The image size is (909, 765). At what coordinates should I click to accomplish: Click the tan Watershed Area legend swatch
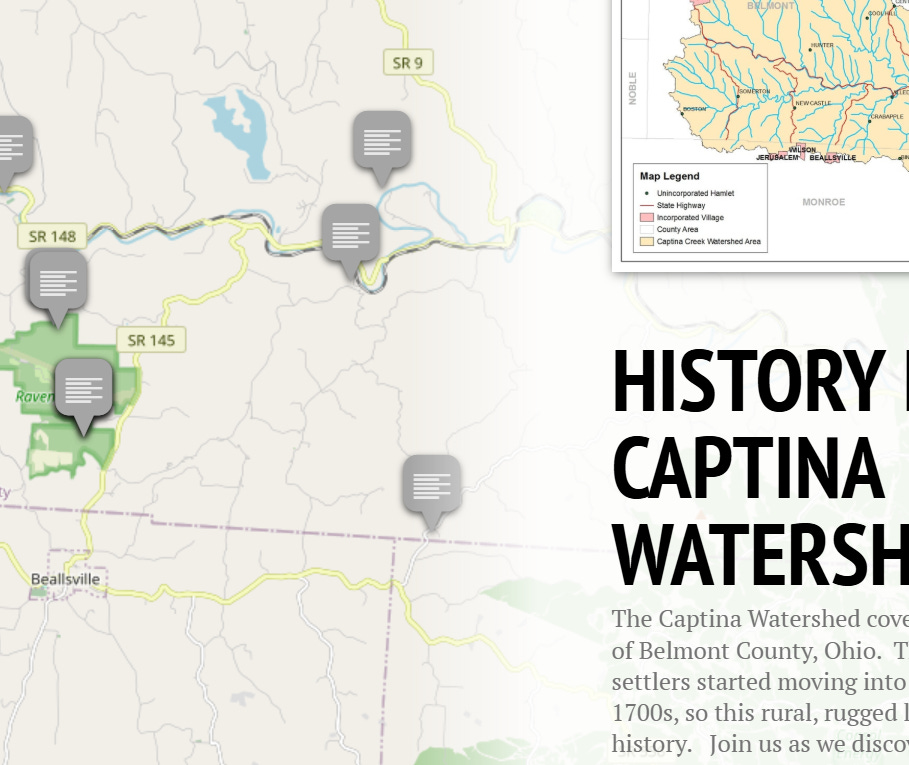tap(646, 242)
